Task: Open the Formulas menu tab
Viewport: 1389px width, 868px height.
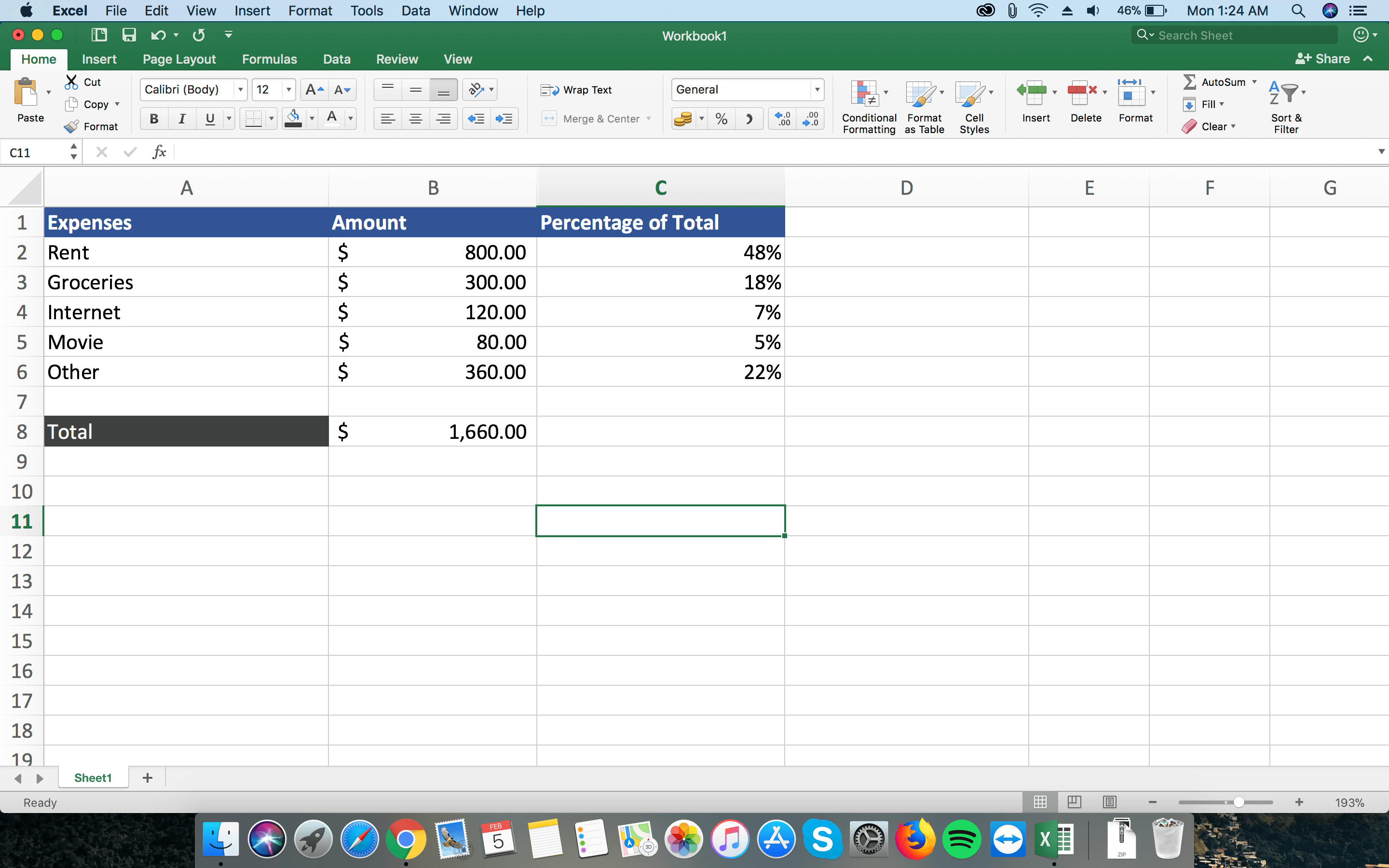Action: 269,58
